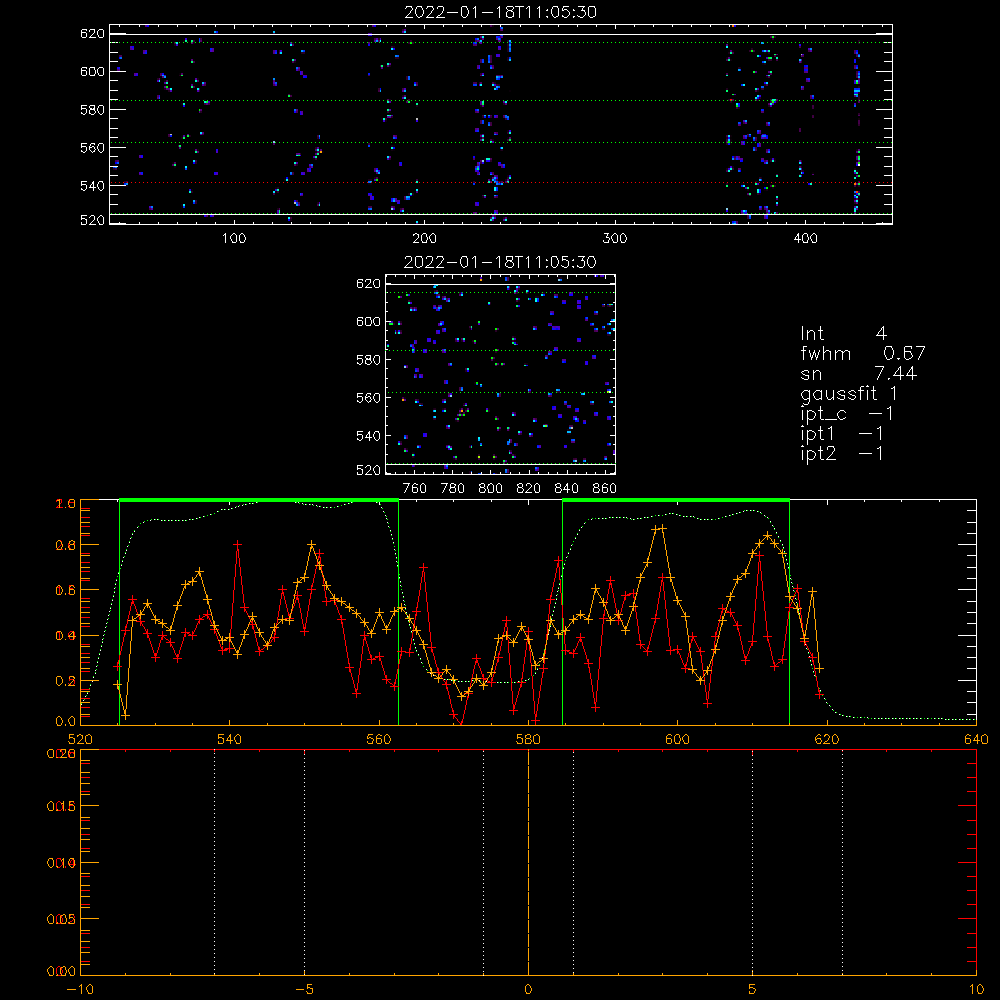Click the timestamp title above the small middle plot
The image size is (1000, 1000).
pyautogui.click(x=500, y=262)
